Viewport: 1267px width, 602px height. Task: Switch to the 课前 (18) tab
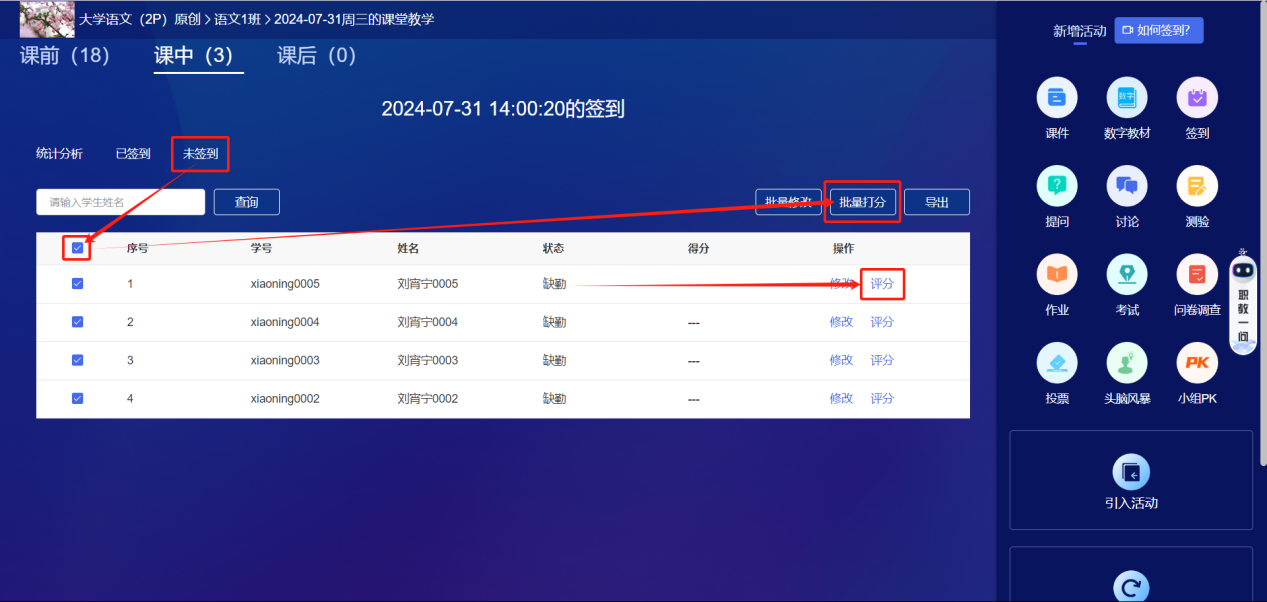coord(65,56)
